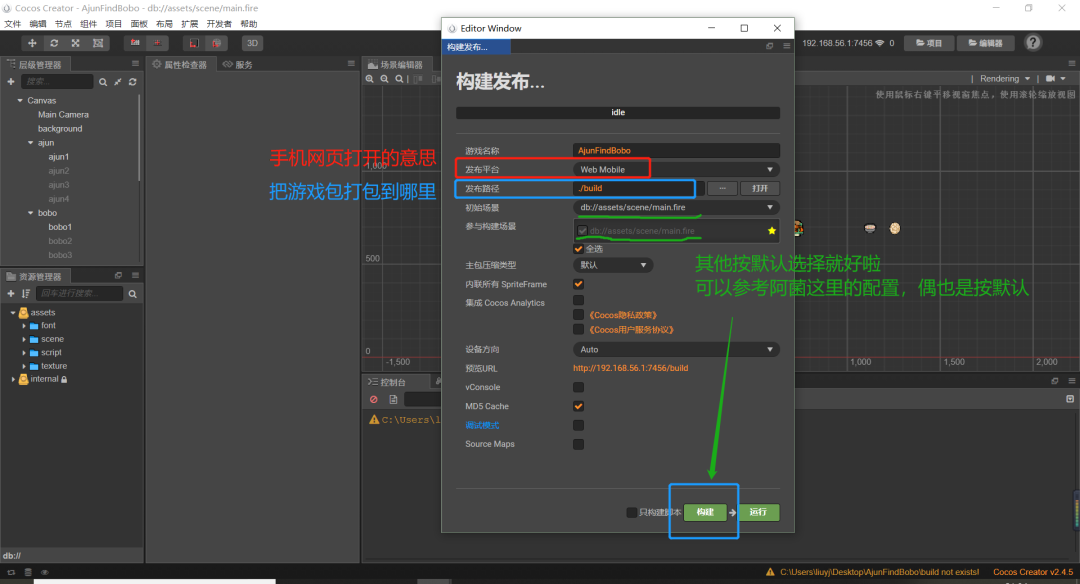The height and width of the screenshot is (584, 1080).
Task: Enable the Source Maps checkbox
Action: [579, 444]
